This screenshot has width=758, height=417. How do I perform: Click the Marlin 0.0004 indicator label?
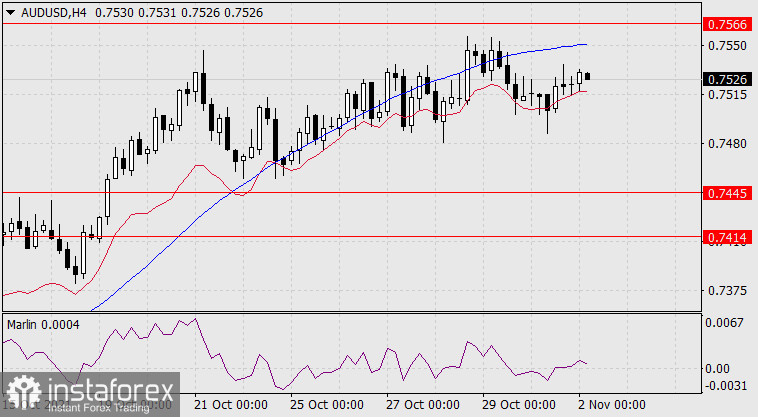(x=42, y=325)
